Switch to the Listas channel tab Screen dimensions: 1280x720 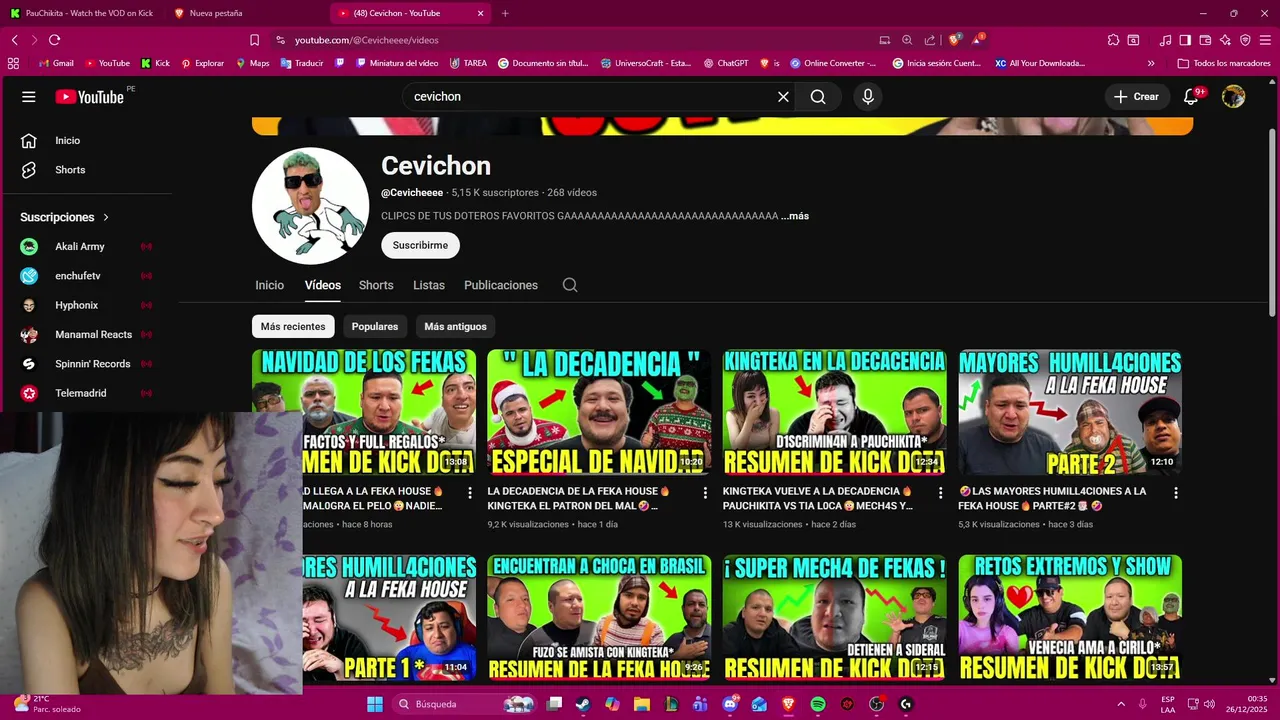pyautogui.click(x=429, y=285)
